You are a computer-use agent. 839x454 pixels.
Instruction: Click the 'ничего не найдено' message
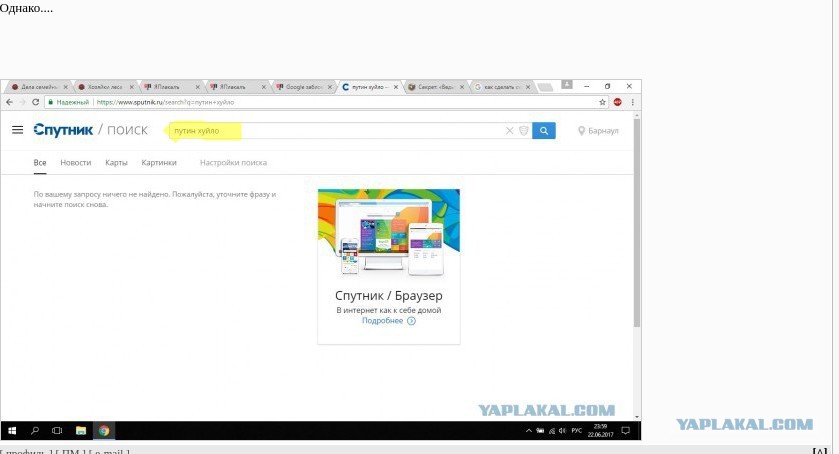coord(155,199)
